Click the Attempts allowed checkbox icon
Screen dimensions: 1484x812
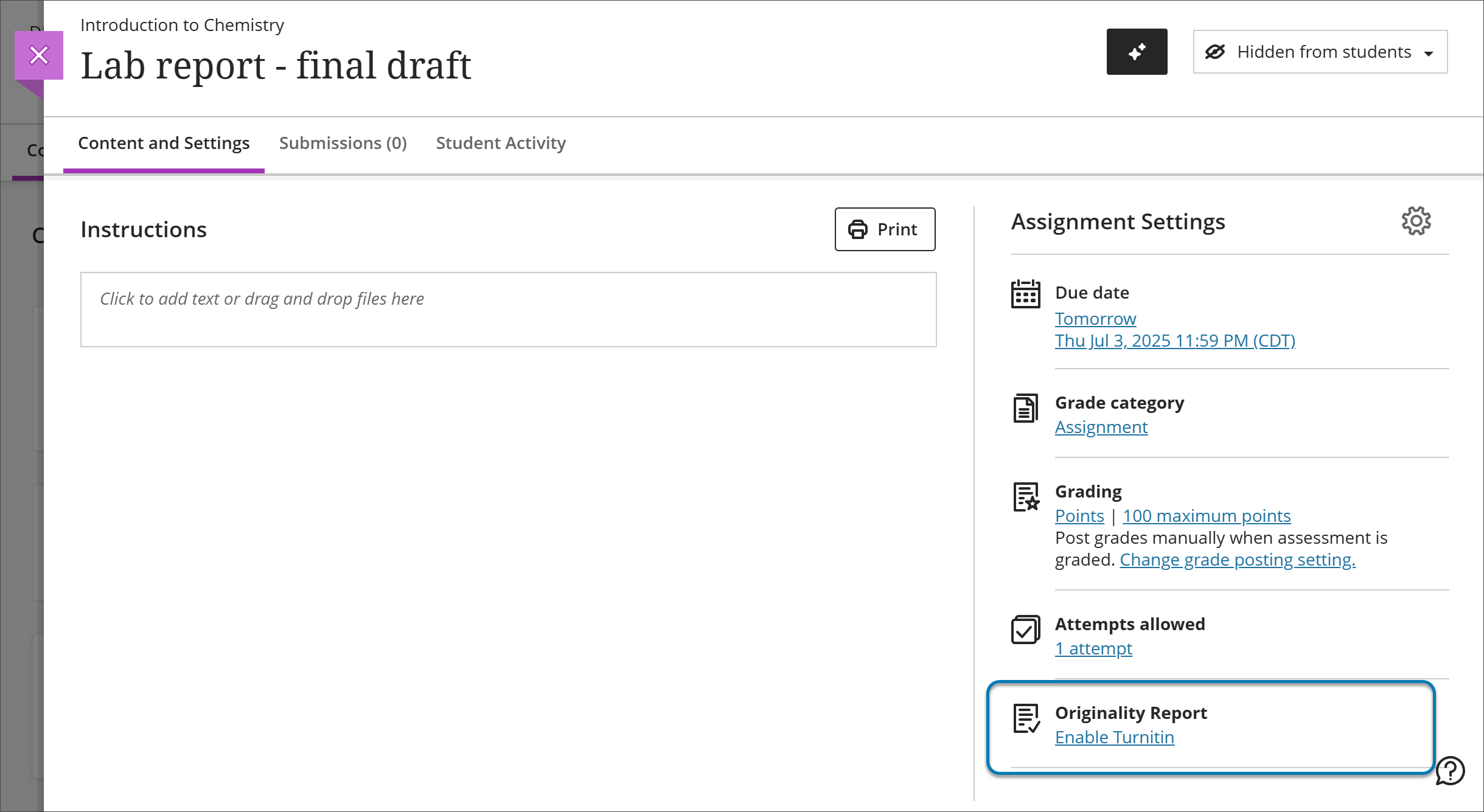(1025, 630)
